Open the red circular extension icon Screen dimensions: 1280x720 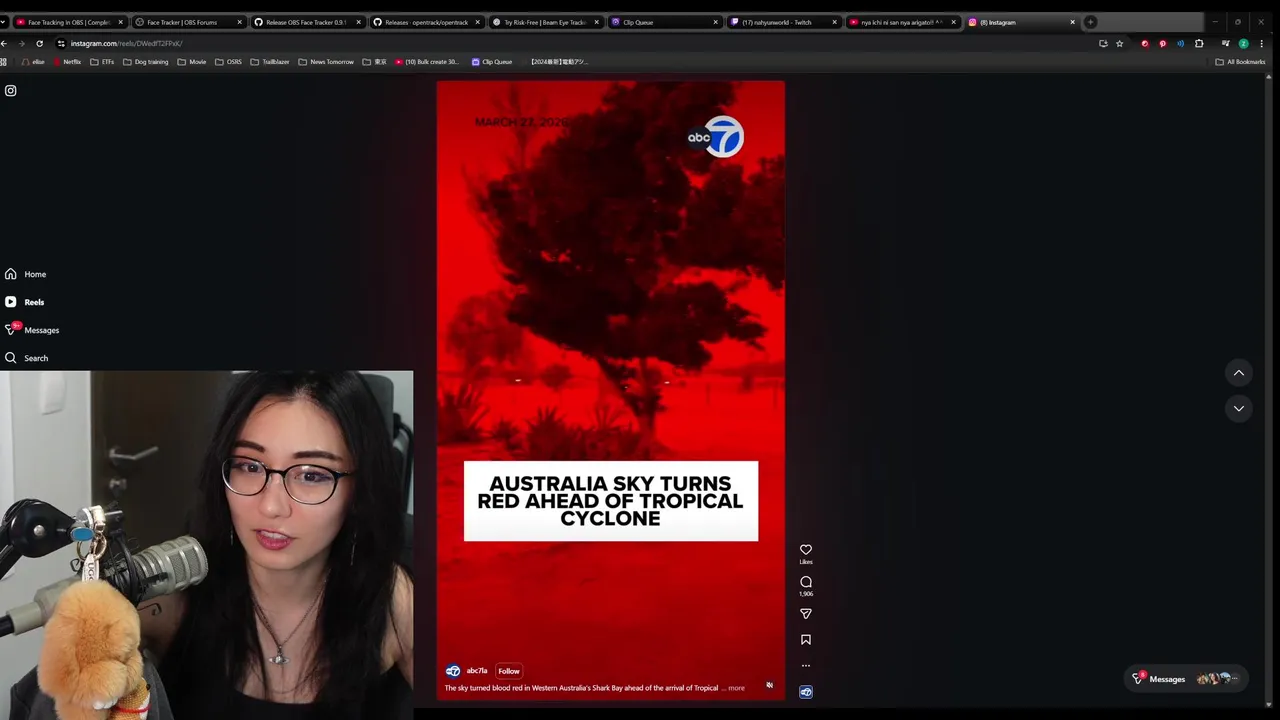[x=1145, y=43]
